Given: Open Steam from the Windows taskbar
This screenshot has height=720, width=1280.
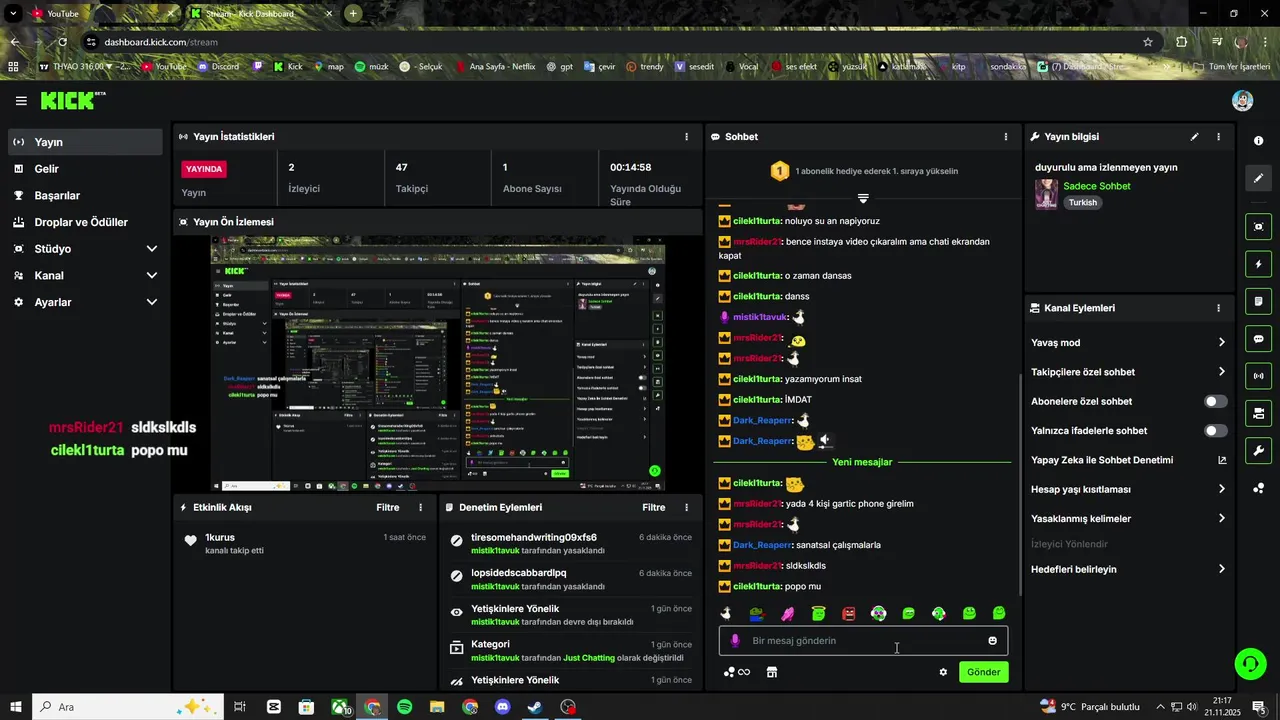Looking at the screenshot, I should pos(535,707).
